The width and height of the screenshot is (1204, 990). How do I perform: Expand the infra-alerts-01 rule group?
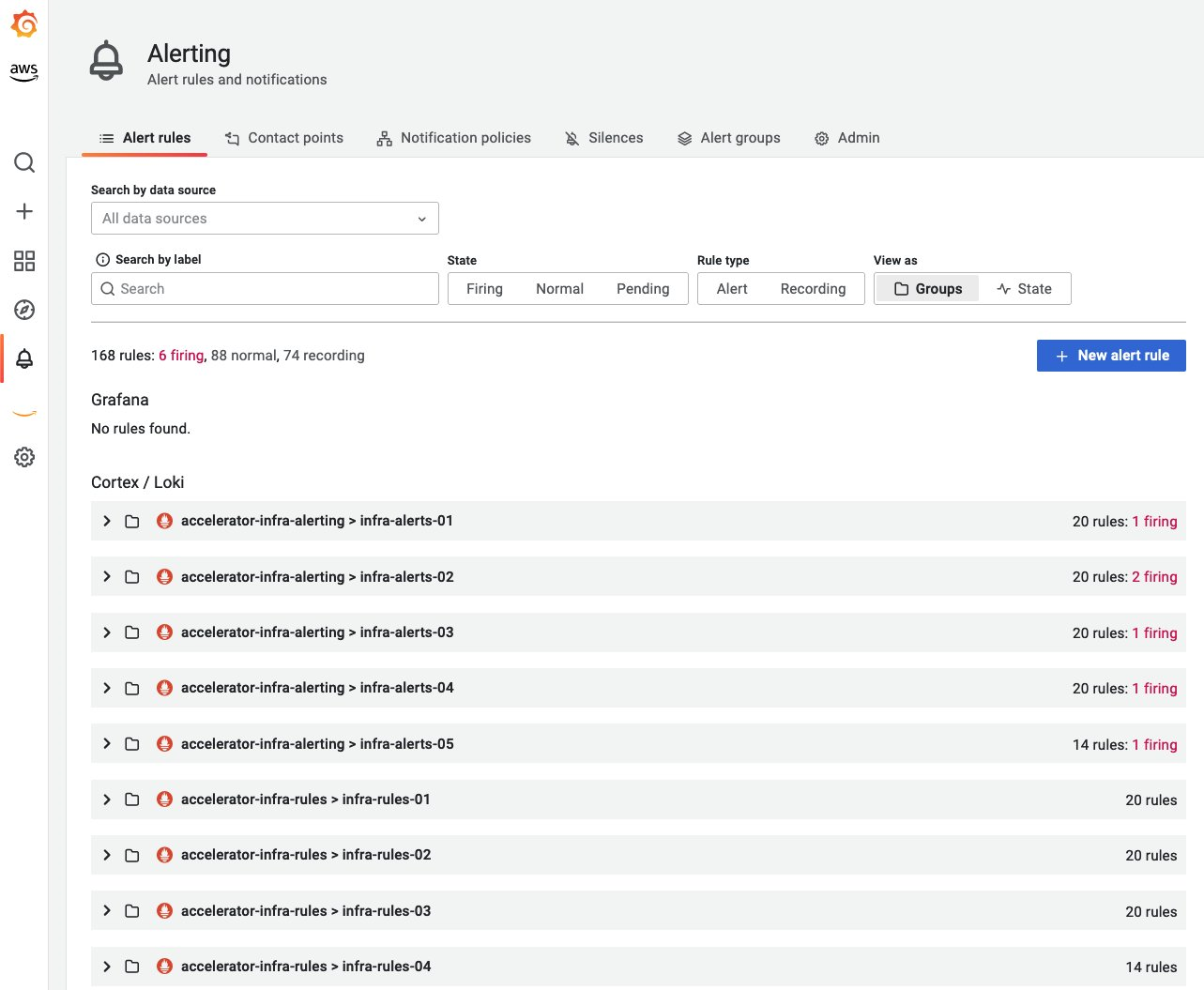coord(106,521)
